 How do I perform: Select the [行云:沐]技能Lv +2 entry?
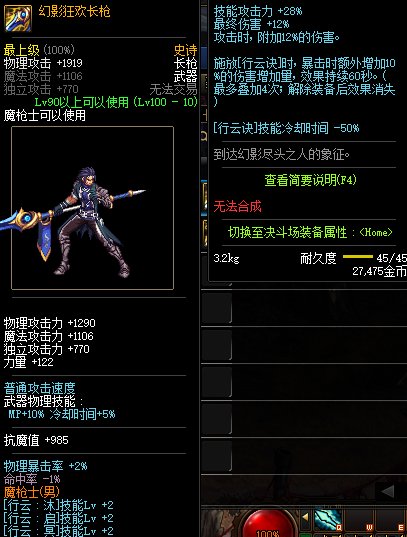tap(59, 505)
